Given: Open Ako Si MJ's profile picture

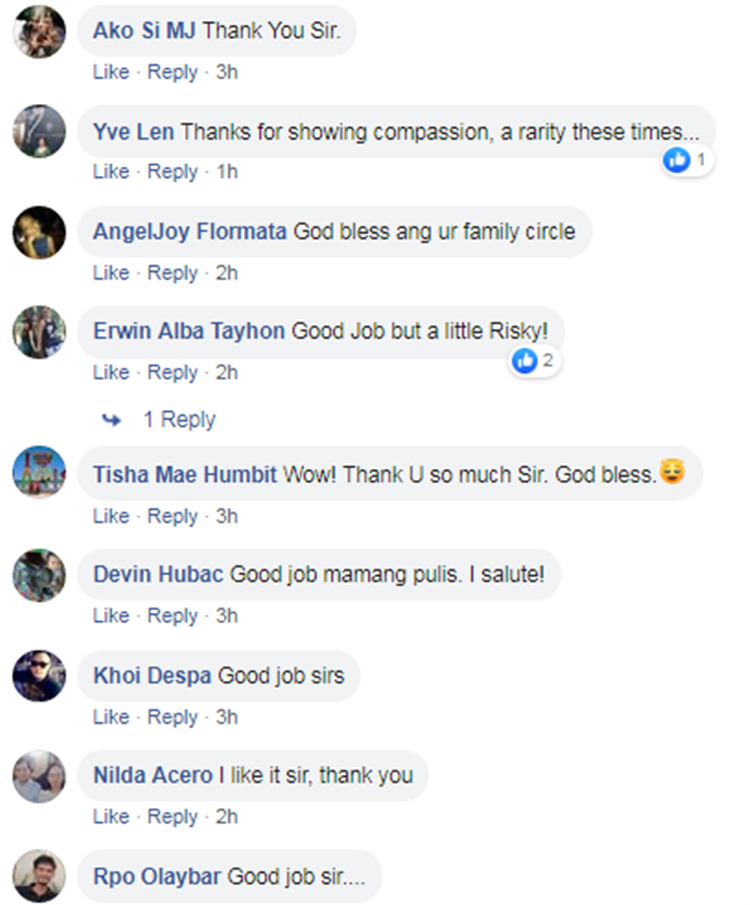Looking at the screenshot, I should (x=39, y=33).
